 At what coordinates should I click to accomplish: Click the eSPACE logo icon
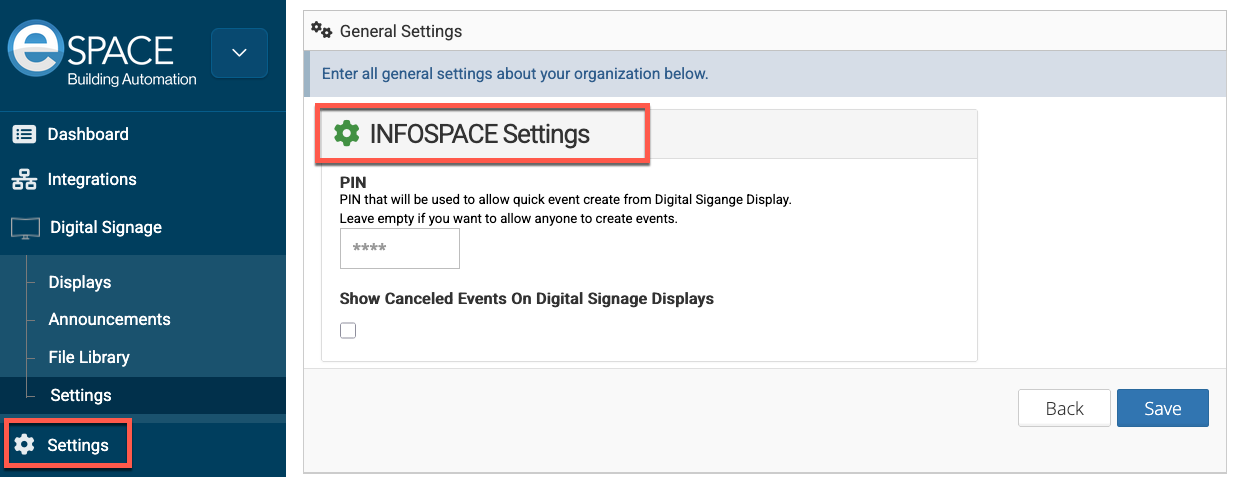coord(38,50)
